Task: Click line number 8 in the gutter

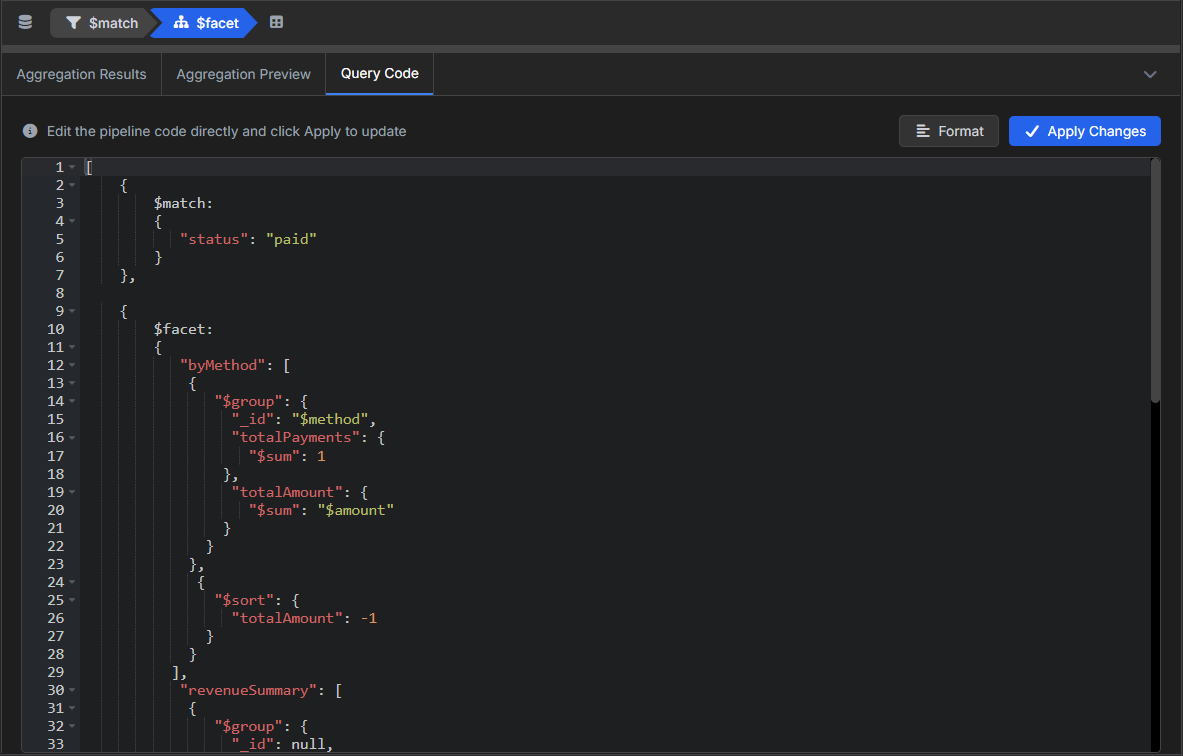Action: [60, 293]
